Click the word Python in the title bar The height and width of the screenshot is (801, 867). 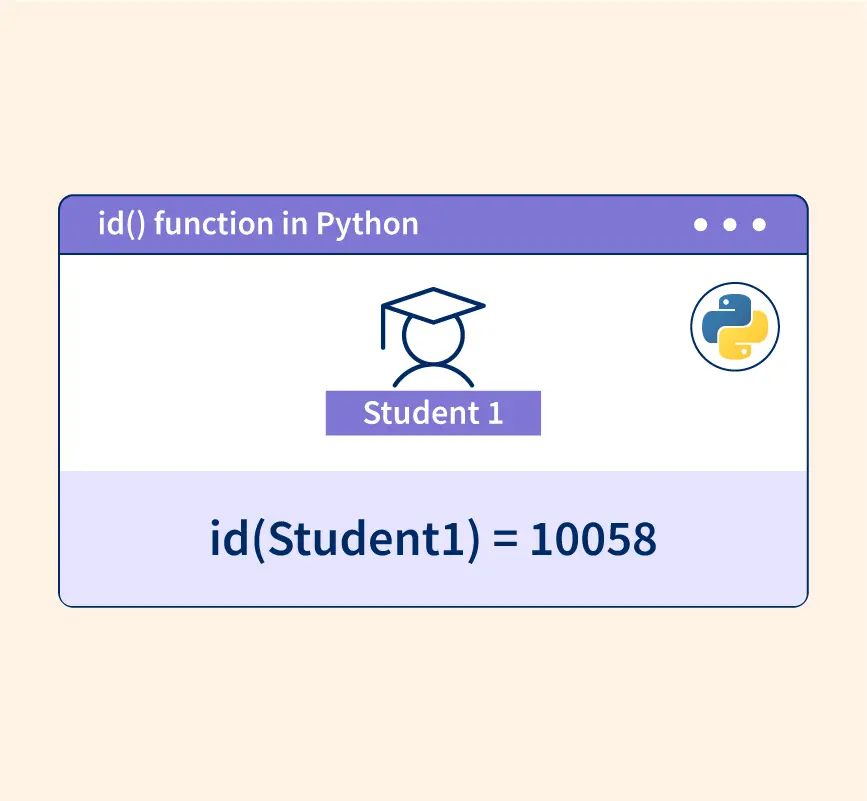point(367,224)
